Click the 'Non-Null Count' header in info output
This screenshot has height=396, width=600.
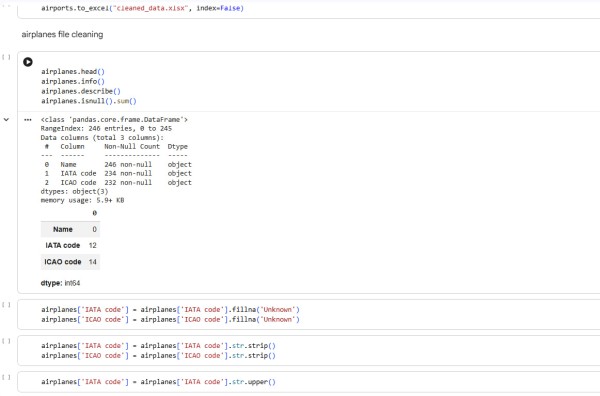point(132,147)
